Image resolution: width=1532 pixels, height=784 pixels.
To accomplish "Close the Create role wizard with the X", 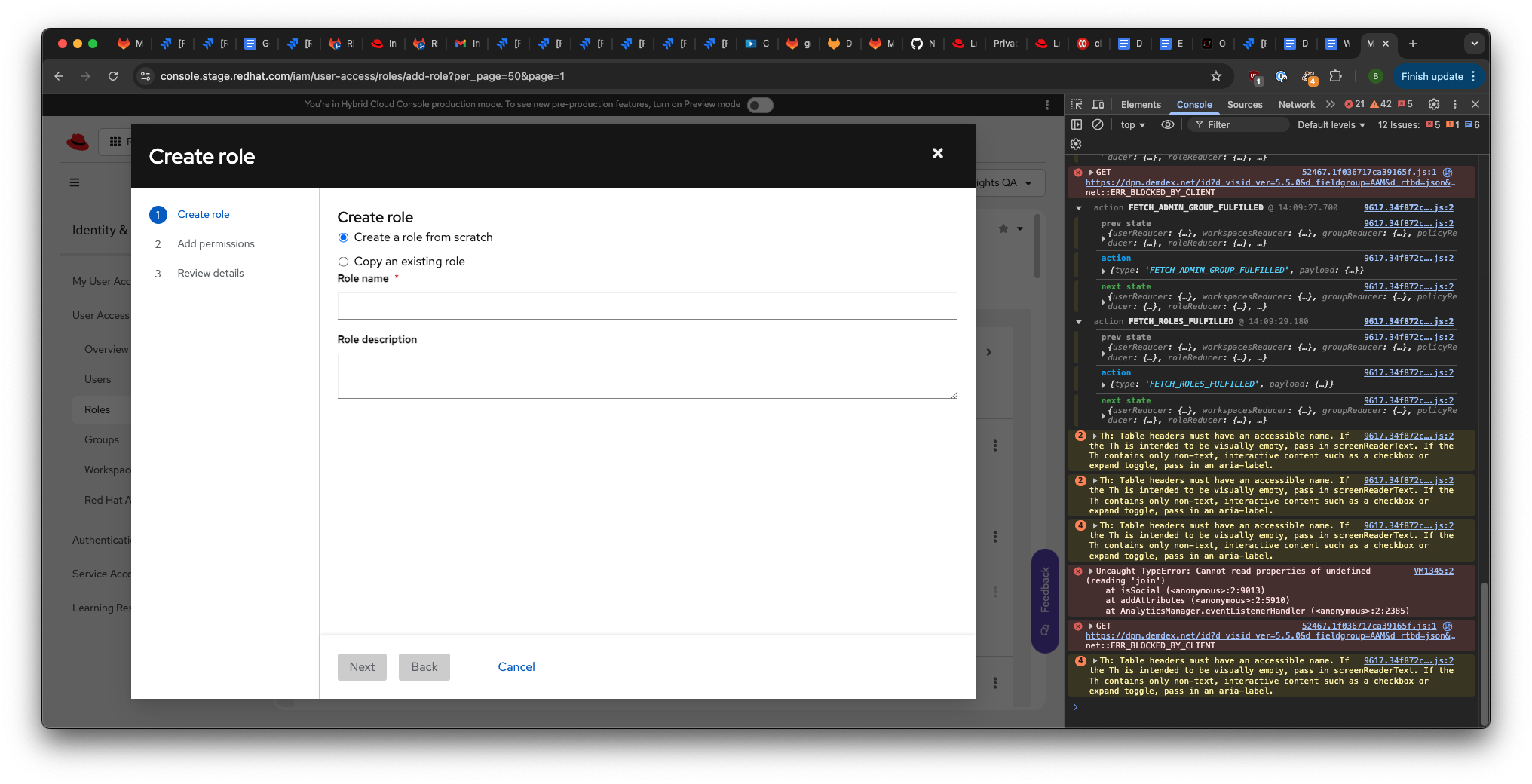I will pos(937,153).
